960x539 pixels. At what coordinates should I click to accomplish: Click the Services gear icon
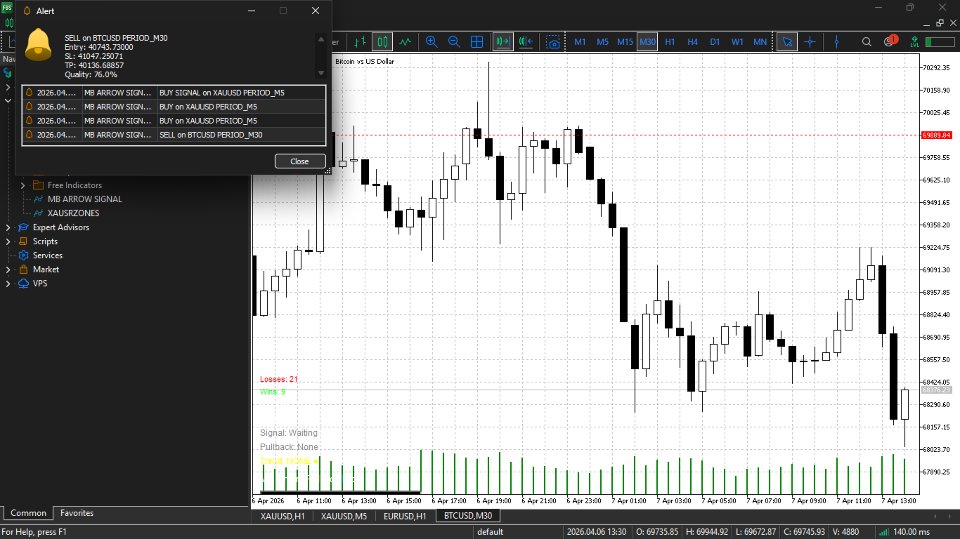click(23, 255)
